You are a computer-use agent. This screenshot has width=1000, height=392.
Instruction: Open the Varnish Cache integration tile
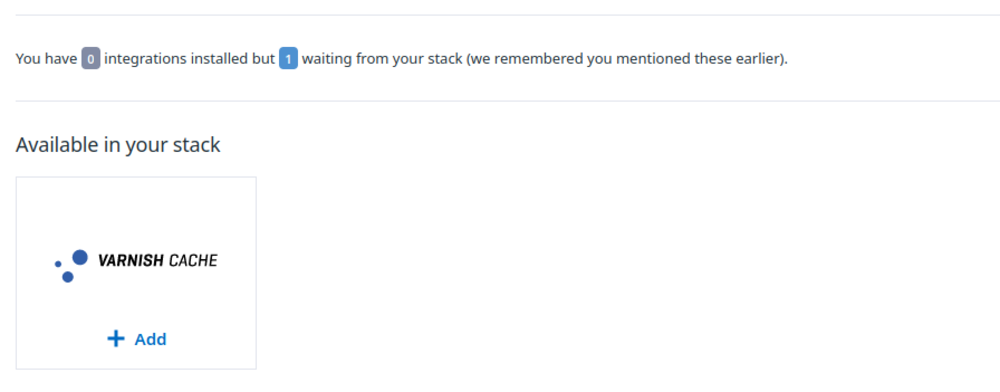(x=136, y=273)
